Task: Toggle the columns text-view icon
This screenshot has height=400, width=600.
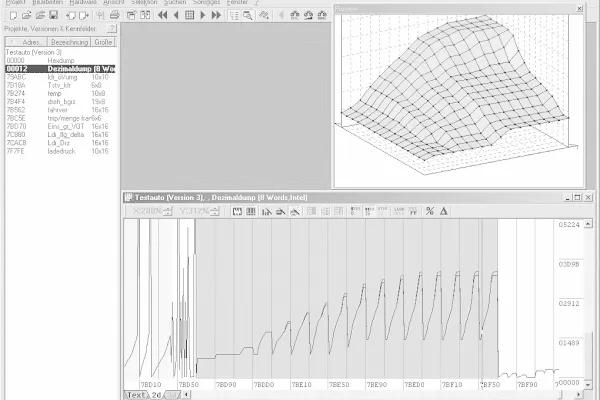Action: tap(251, 211)
